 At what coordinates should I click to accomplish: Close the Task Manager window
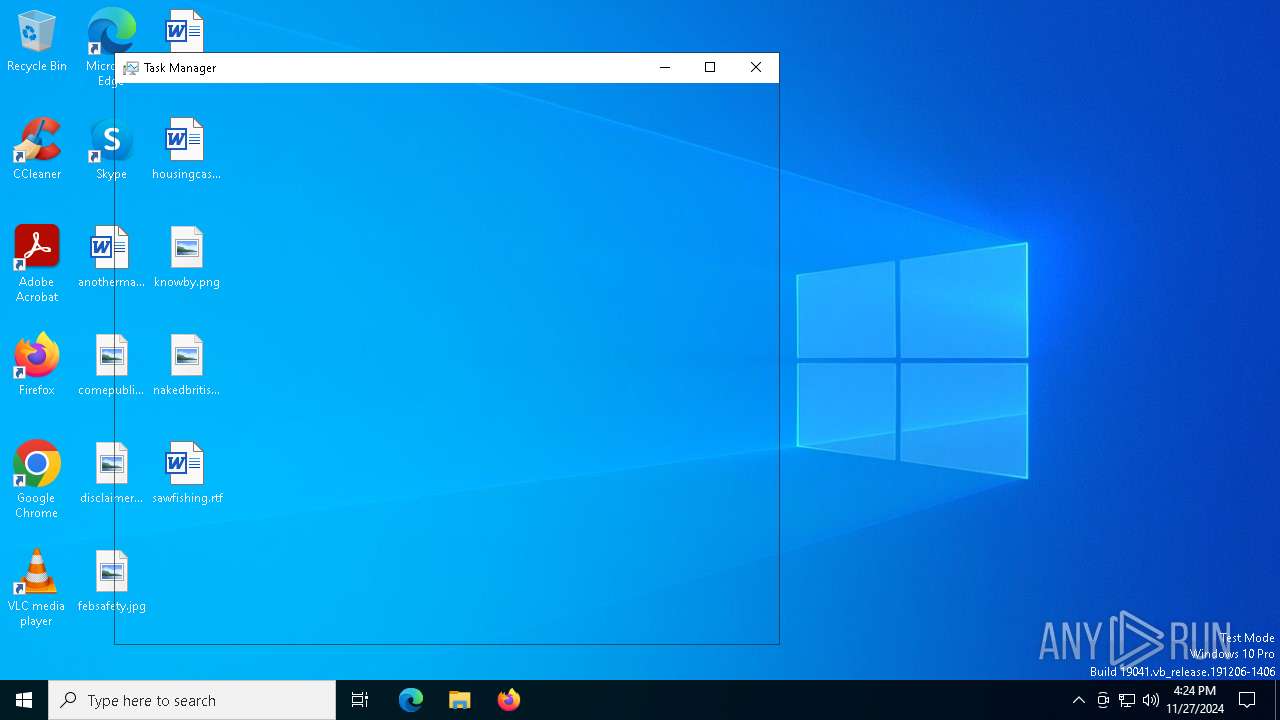[x=756, y=68]
